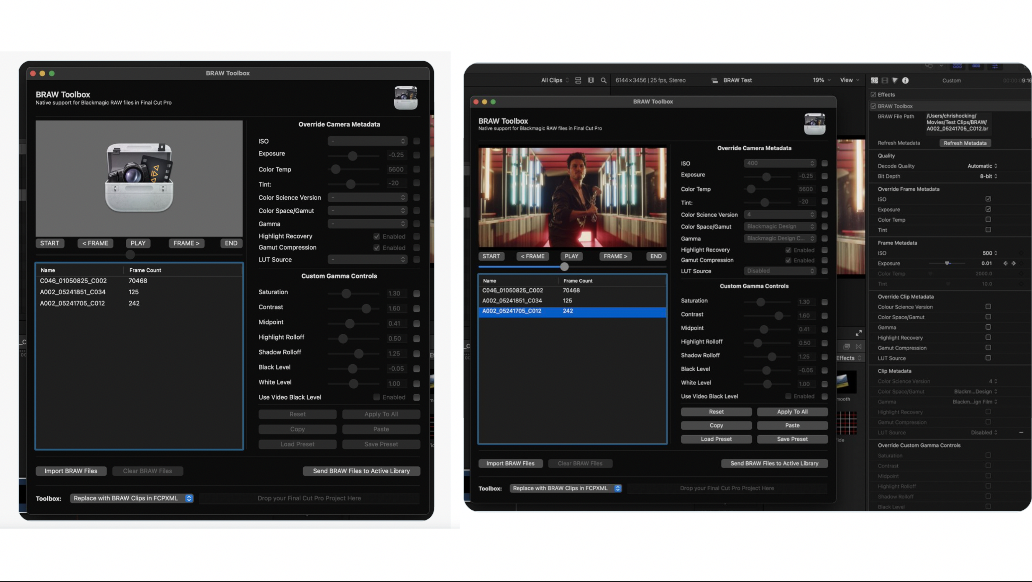Viewport: 1032px width, 582px height.
Task: Open the Bit Depth 8-bit dropdown
Action: [x=988, y=176]
